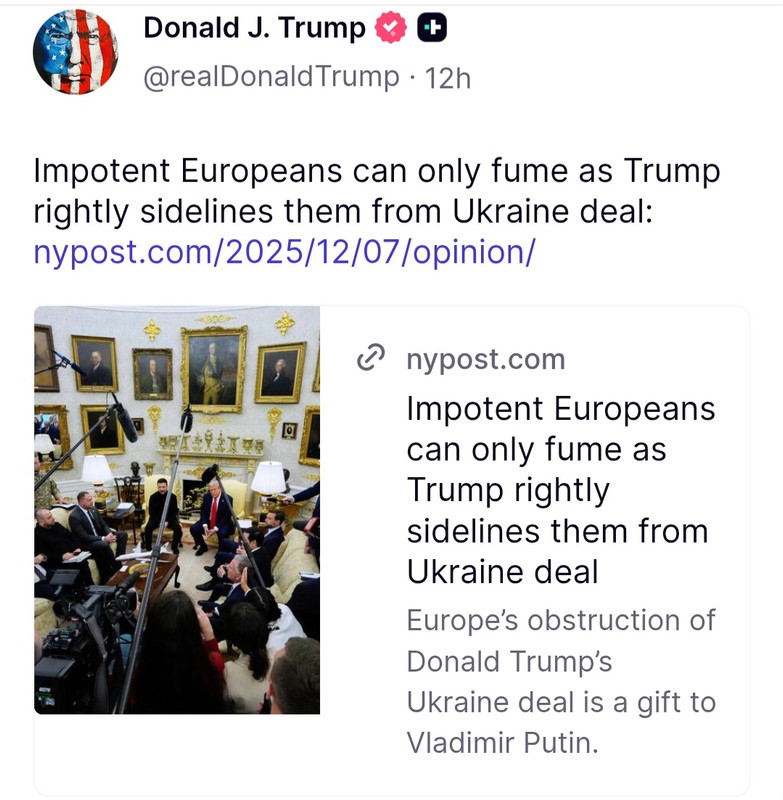783x800 pixels.
Task: Click the dark plus badge beside name
Action: (432, 28)
